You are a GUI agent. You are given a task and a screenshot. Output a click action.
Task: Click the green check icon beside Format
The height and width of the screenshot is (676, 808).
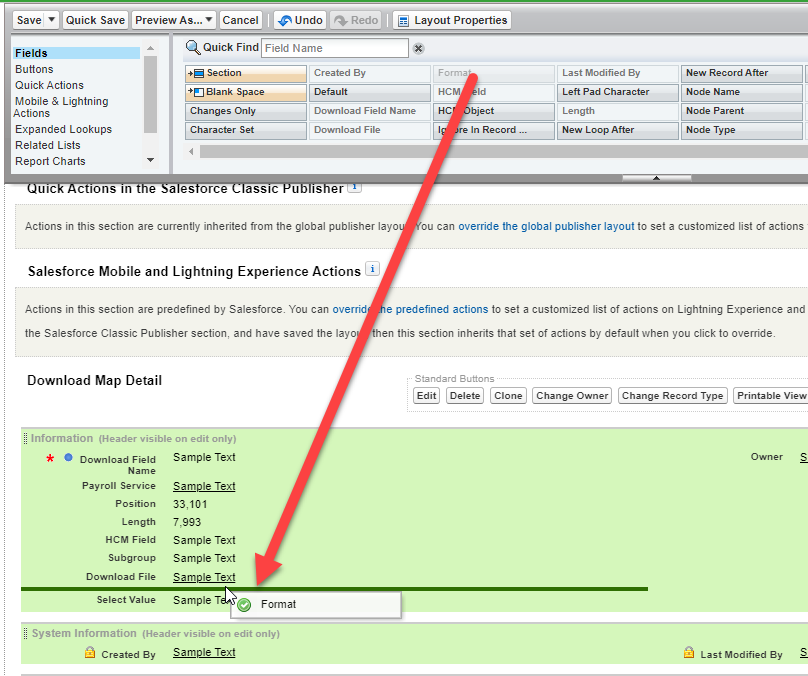click(245, 604)
